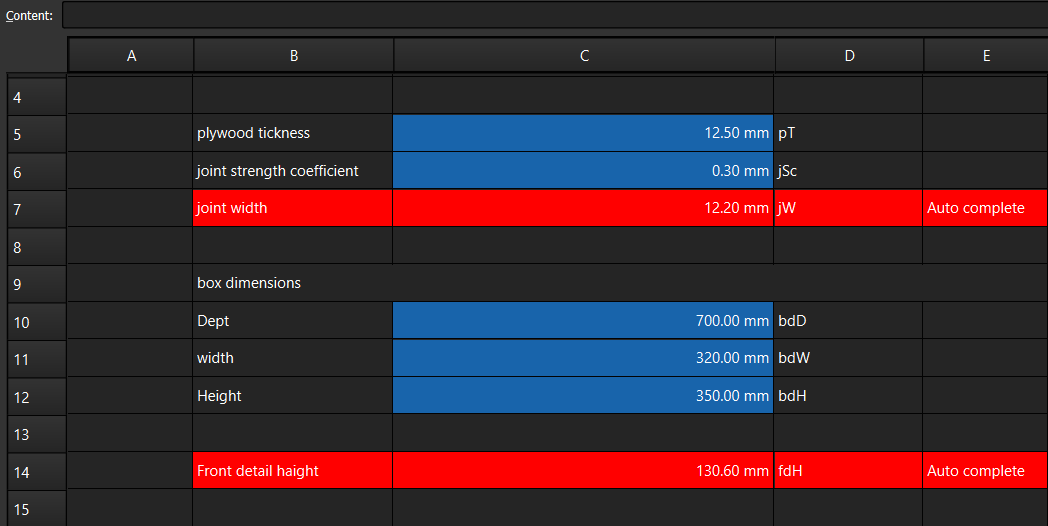Click the 130.60 mm front detail cell
Viewport: 1048px width, 526px height.
pos(583,471)
